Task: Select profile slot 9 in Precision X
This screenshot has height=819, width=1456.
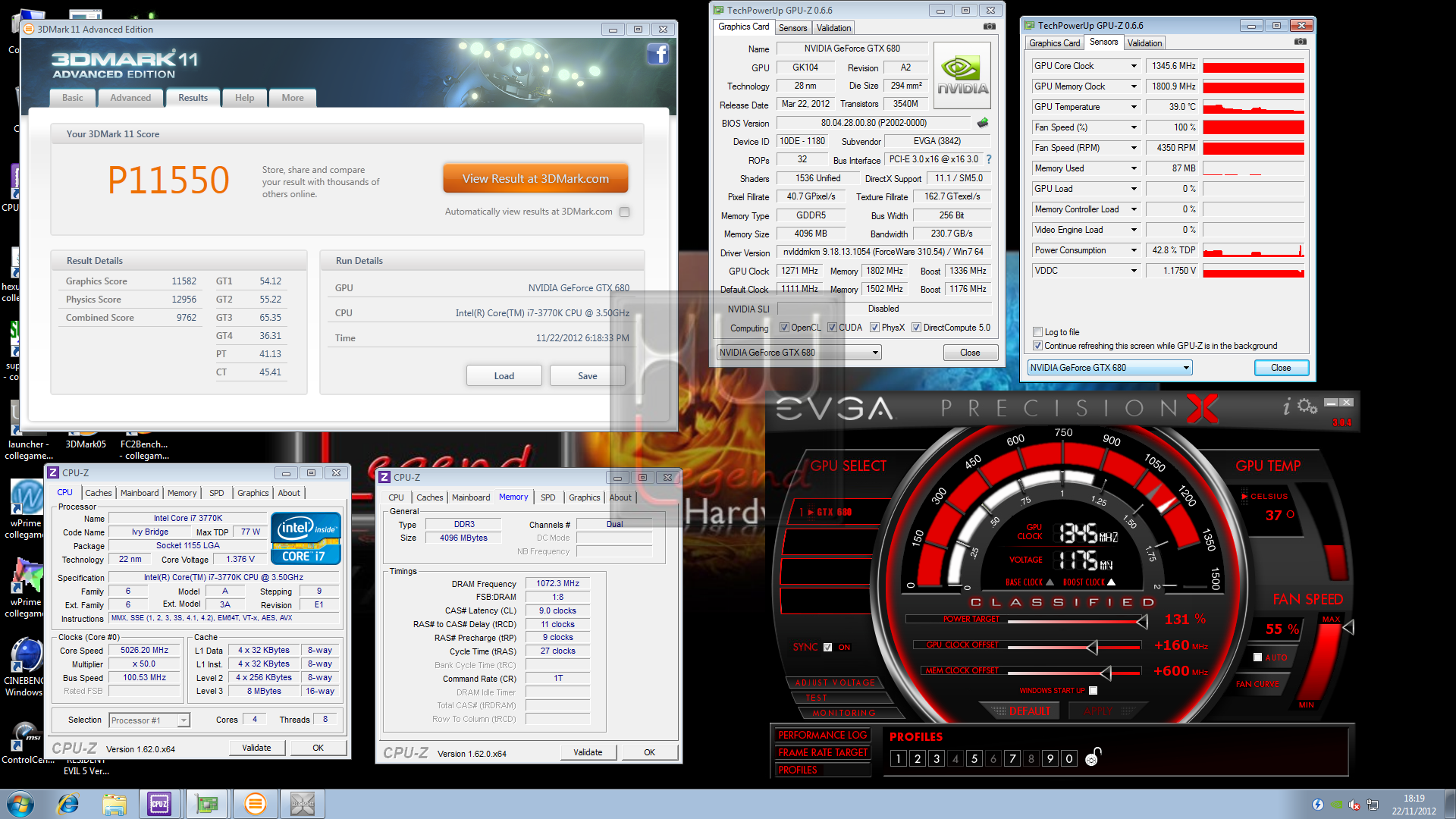Action: 1050,758
